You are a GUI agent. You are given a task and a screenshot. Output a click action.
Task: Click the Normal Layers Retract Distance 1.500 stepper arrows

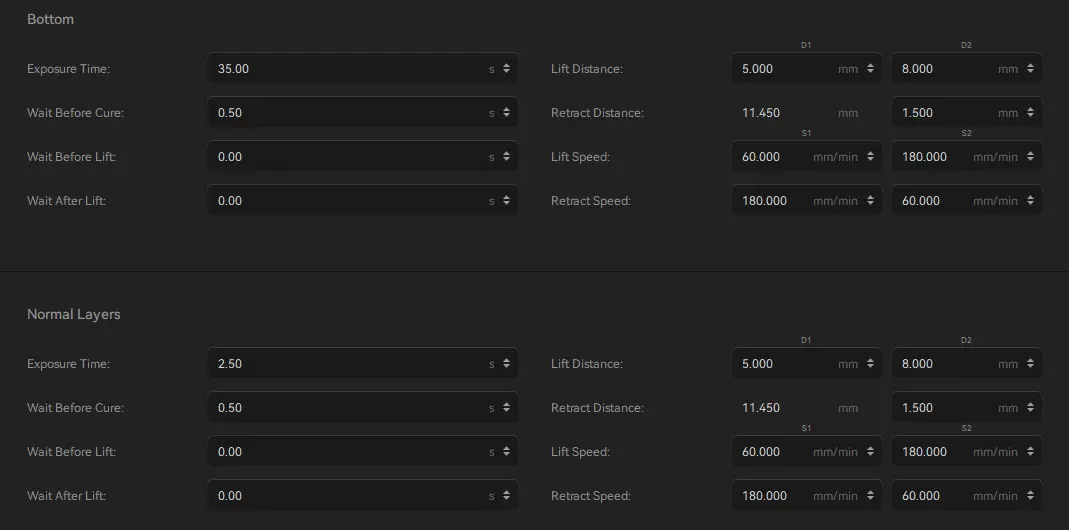(1030, 408)
